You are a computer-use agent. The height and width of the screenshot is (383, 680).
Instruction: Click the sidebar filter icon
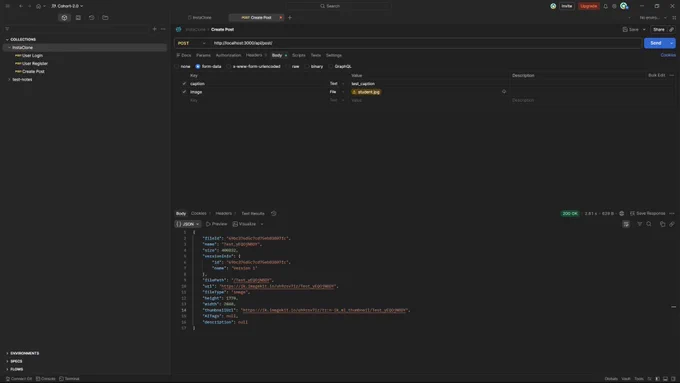pyautogui.click(x=7, y=29)
